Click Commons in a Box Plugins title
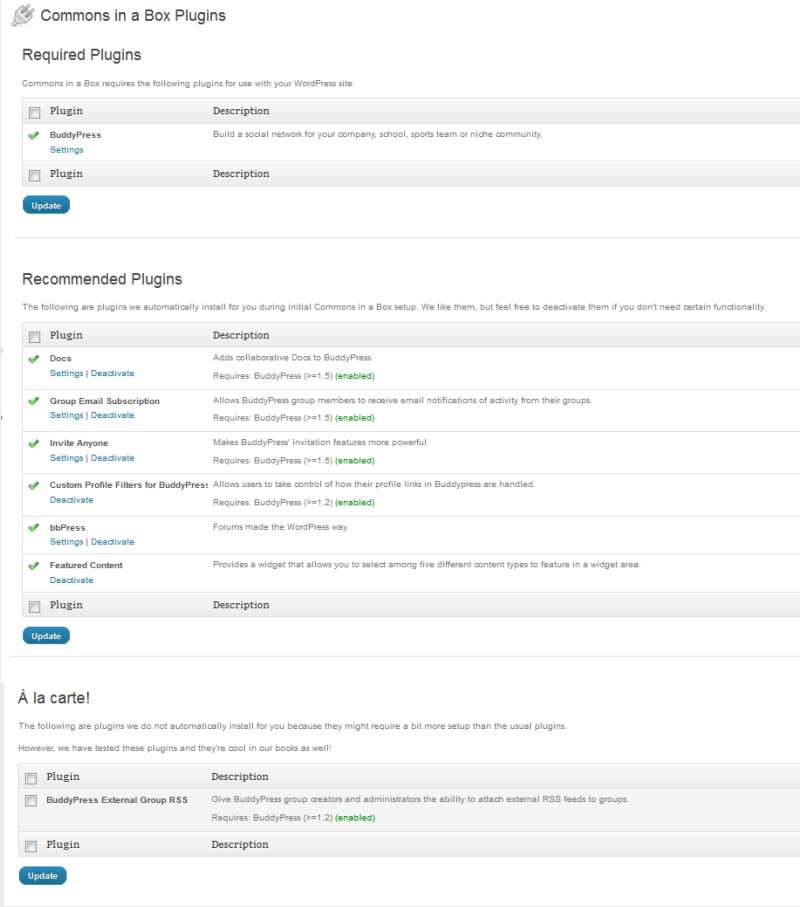Image resolution: width=800 pixels, height=907 pixels. [x=133, y=16]
